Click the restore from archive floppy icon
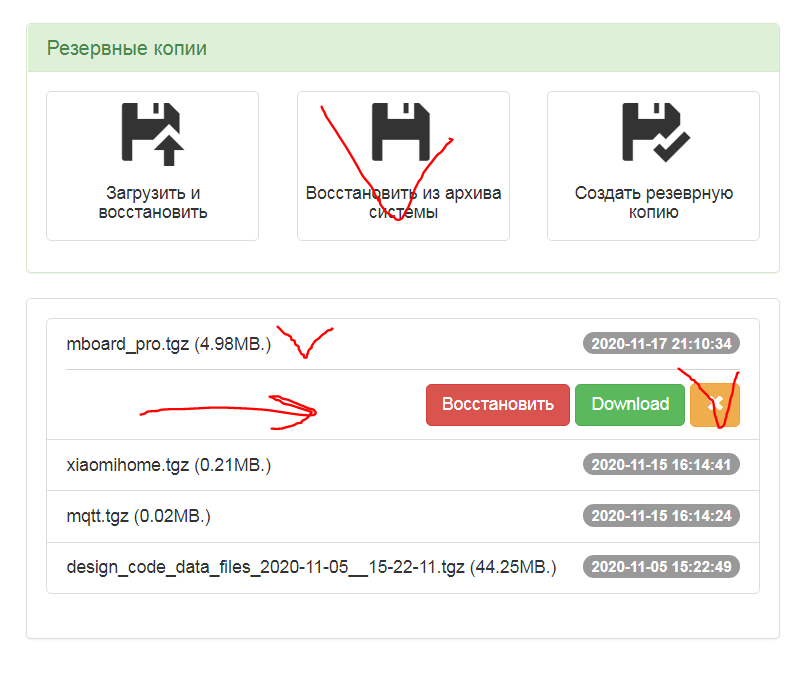 tap(402, 131)
